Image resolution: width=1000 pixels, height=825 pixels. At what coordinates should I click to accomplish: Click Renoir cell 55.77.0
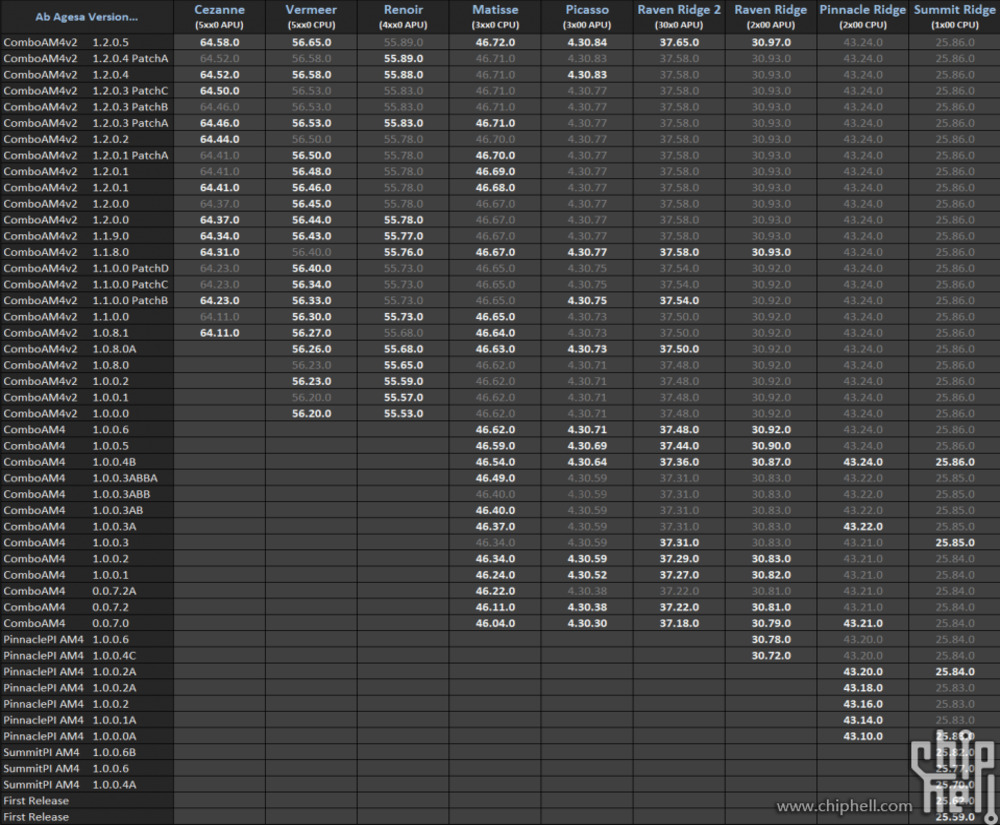click(x=403, y=236)
